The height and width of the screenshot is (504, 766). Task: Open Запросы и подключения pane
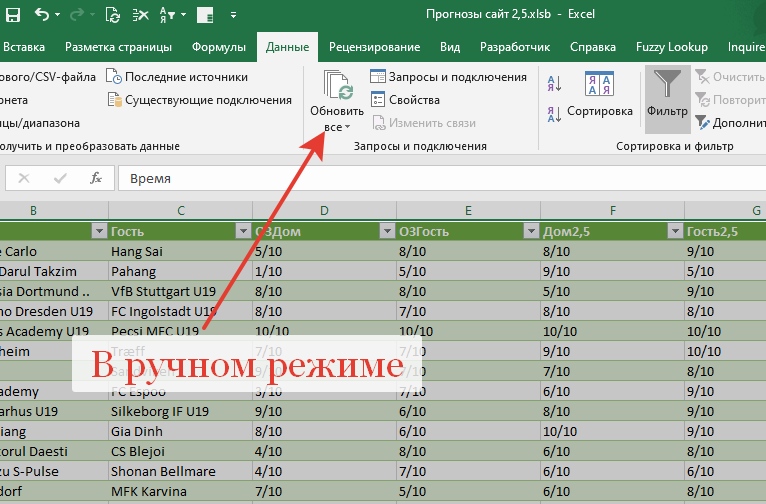pos(448,77)
